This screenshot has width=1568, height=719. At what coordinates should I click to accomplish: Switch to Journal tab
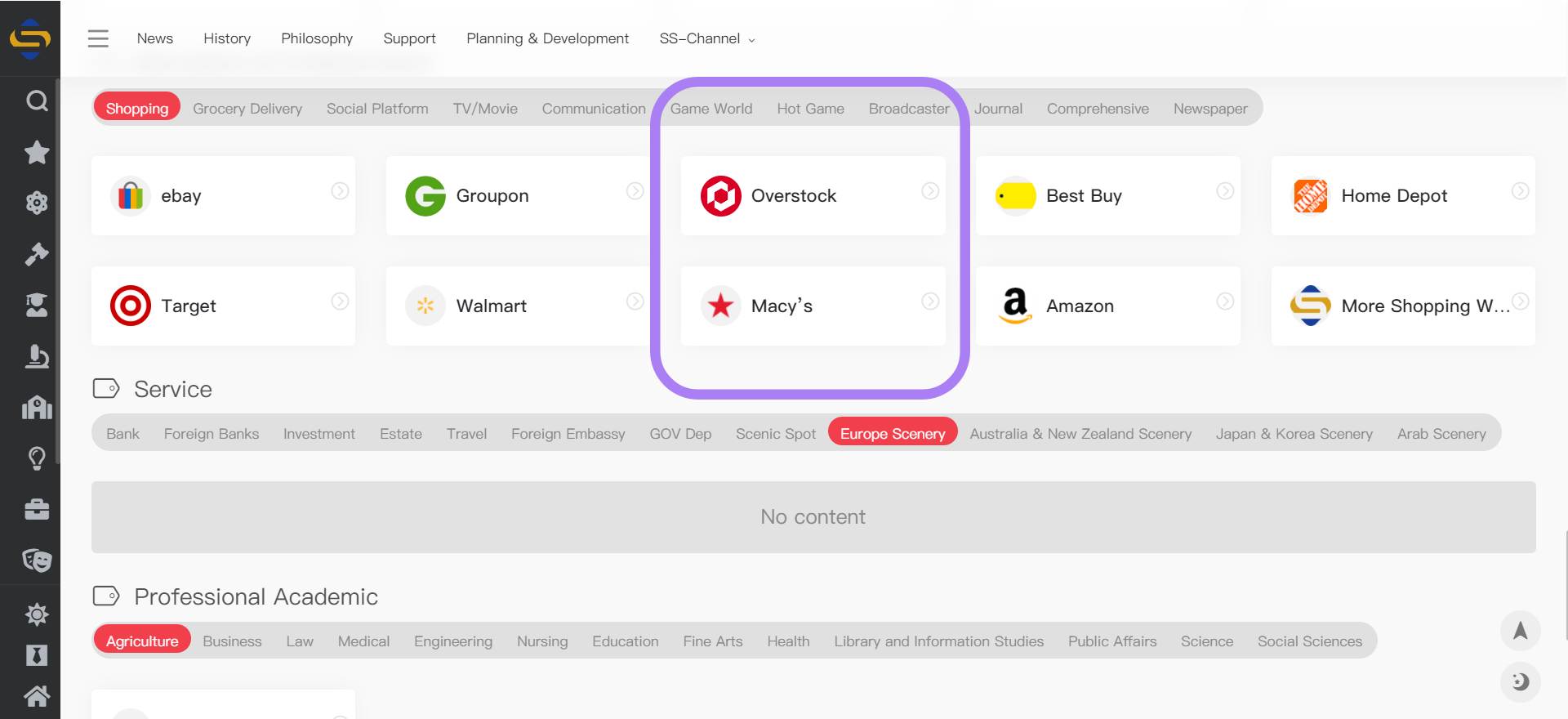998,109
